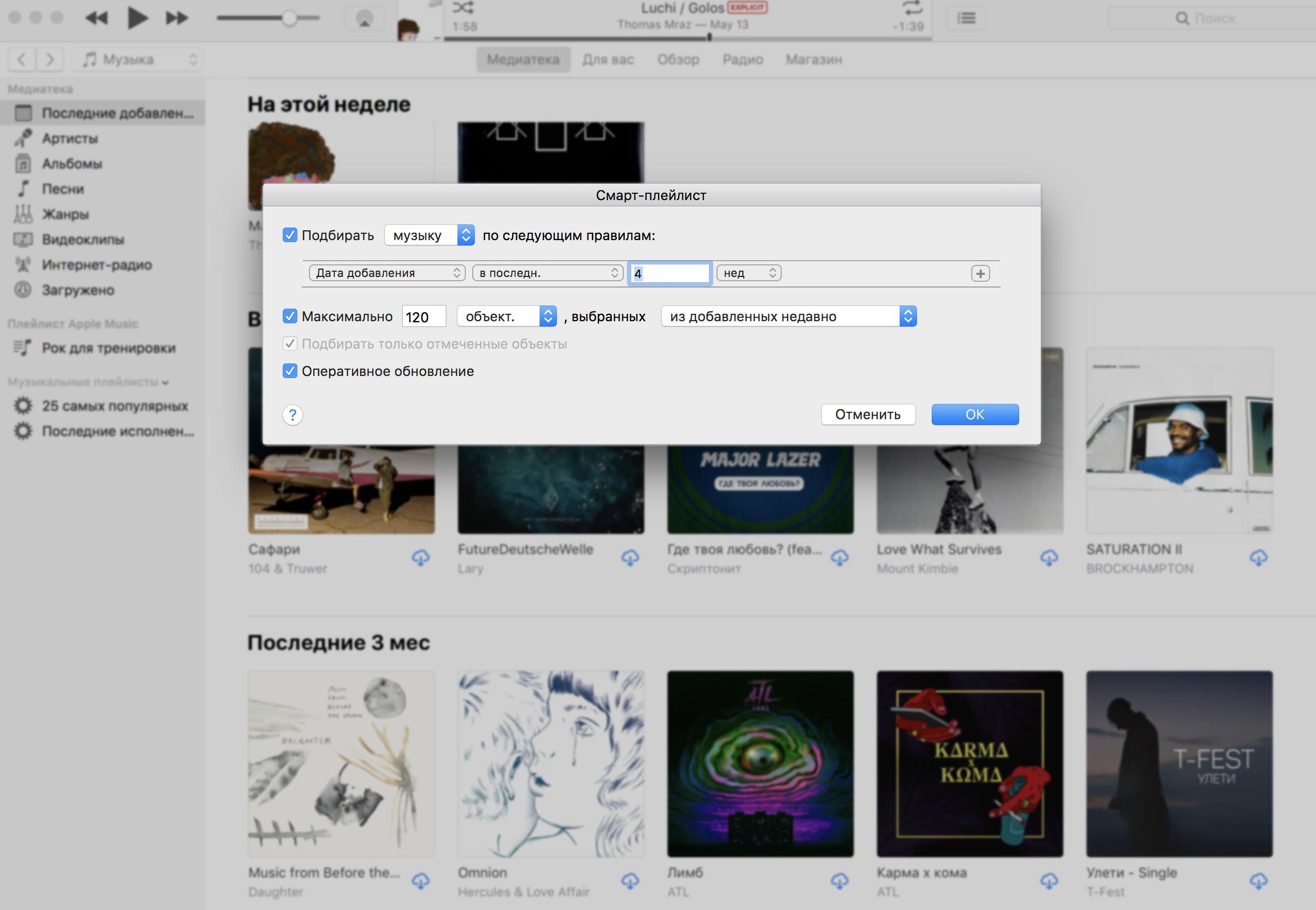Adjust the volume slider knob
This screenshot has height=910, width=1316.
pyautogui.click(x=290, y=18)
